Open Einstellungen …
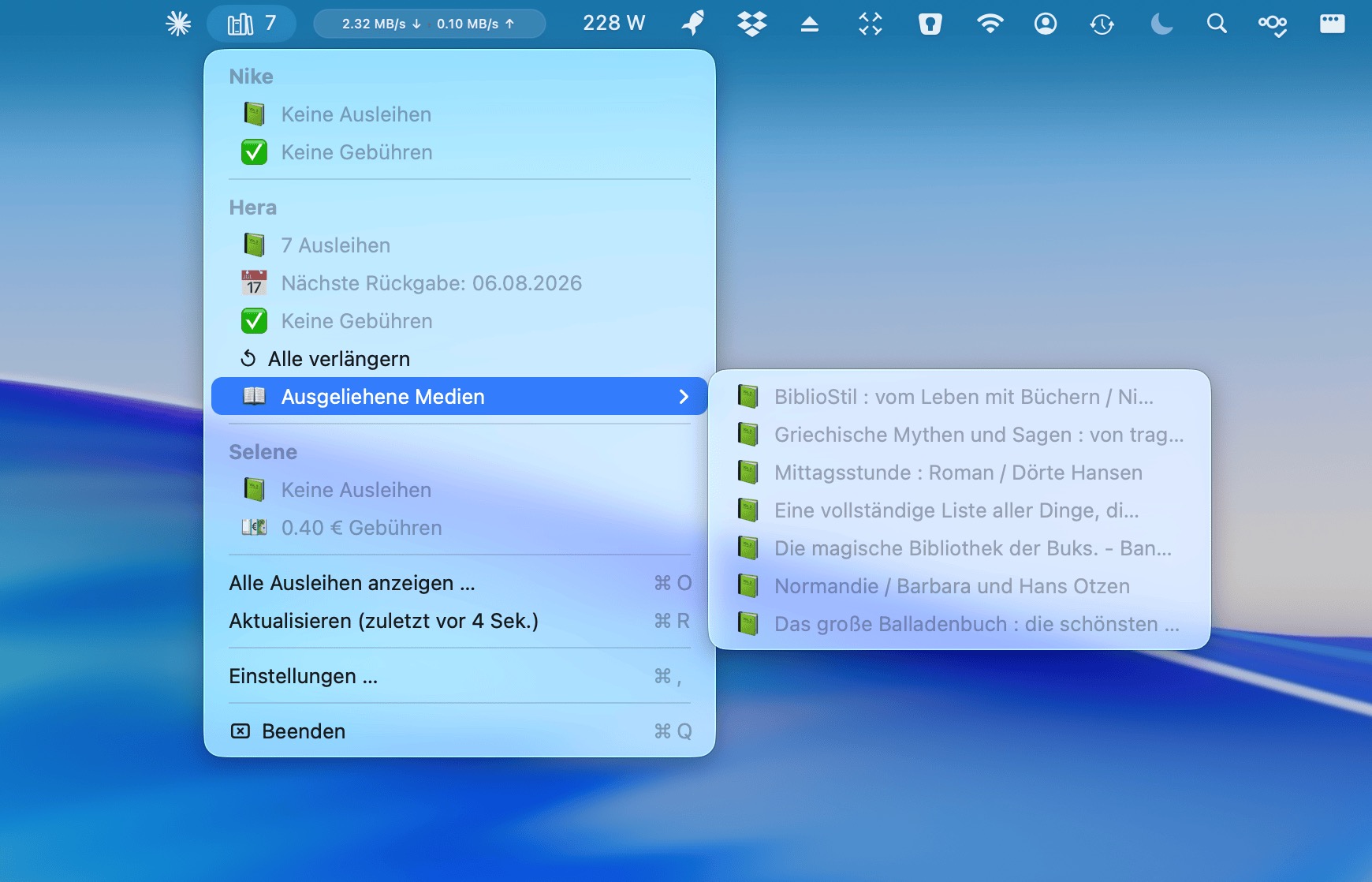The image size is (1372, 882). 460,676
